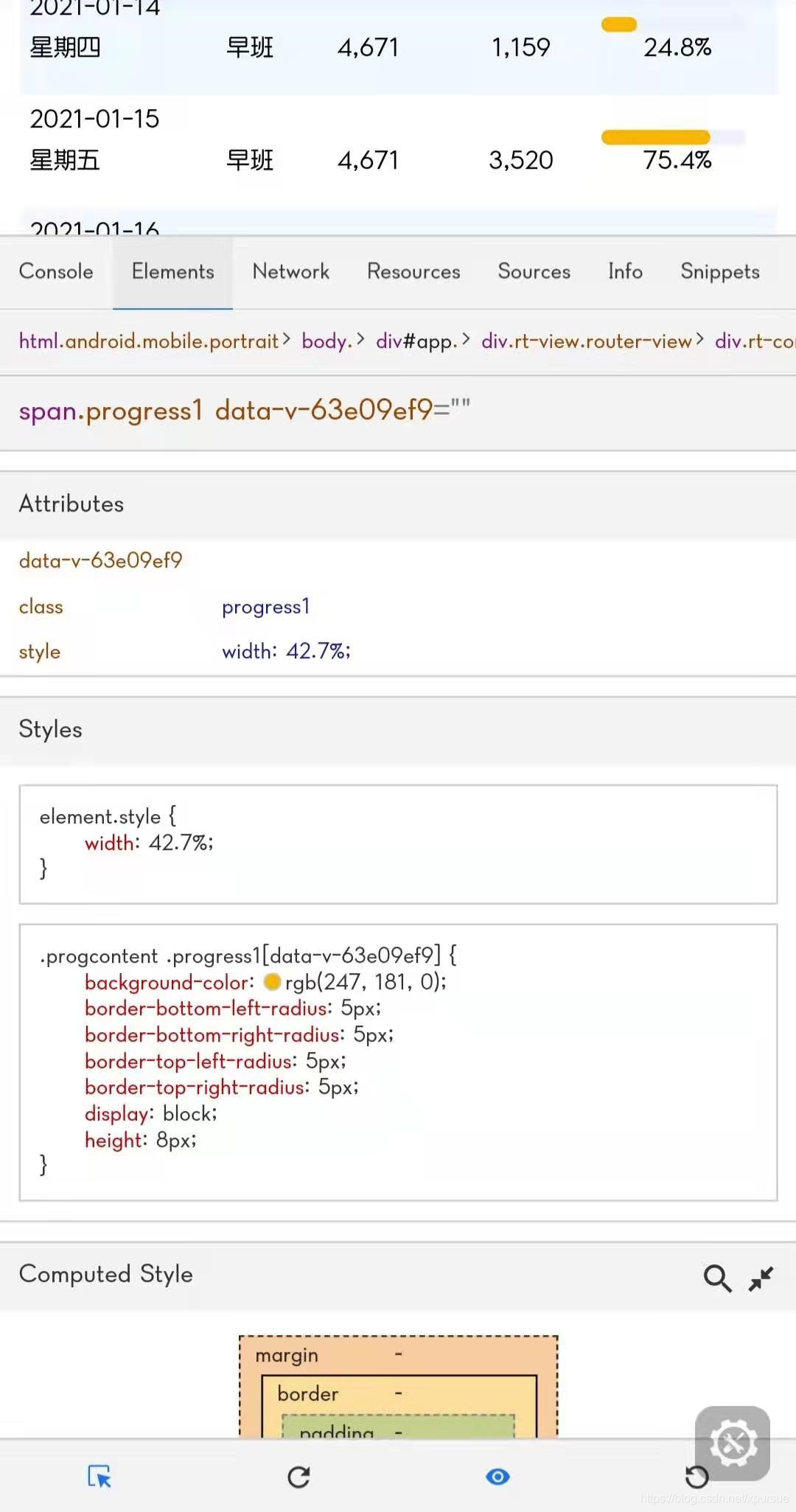Click the .progcontent .progress1 selector

[248, 956]
